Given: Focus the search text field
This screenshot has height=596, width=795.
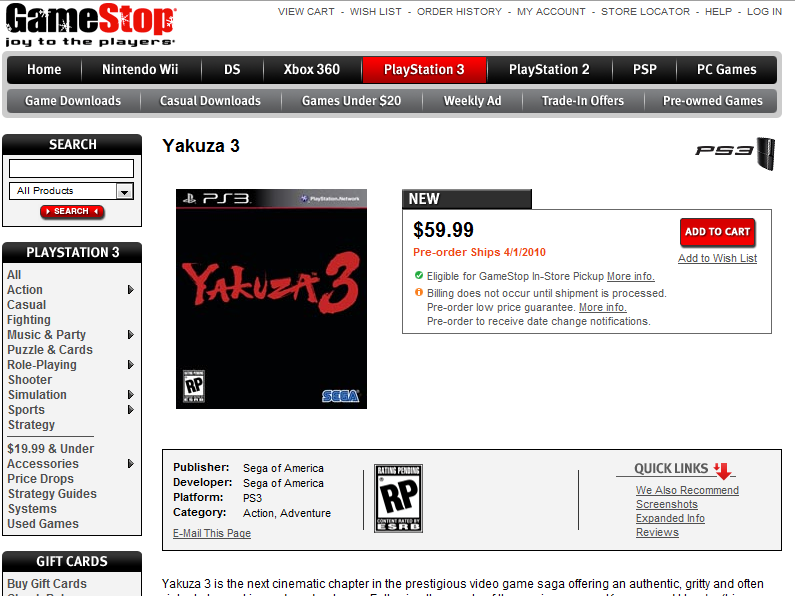Looking at the screenshot, I should tap(71, 168).
